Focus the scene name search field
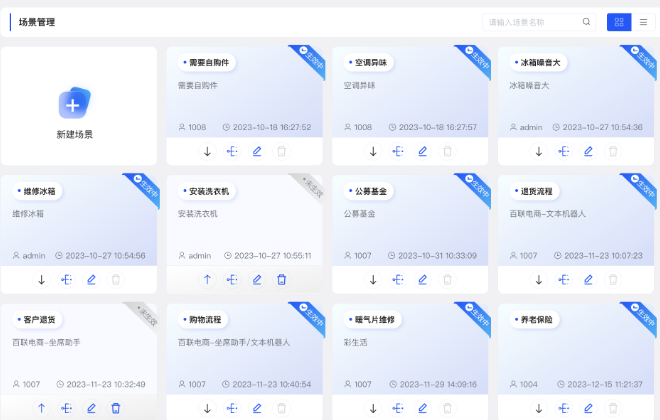The height and width of the screenshot is (420, 660). 530,21
